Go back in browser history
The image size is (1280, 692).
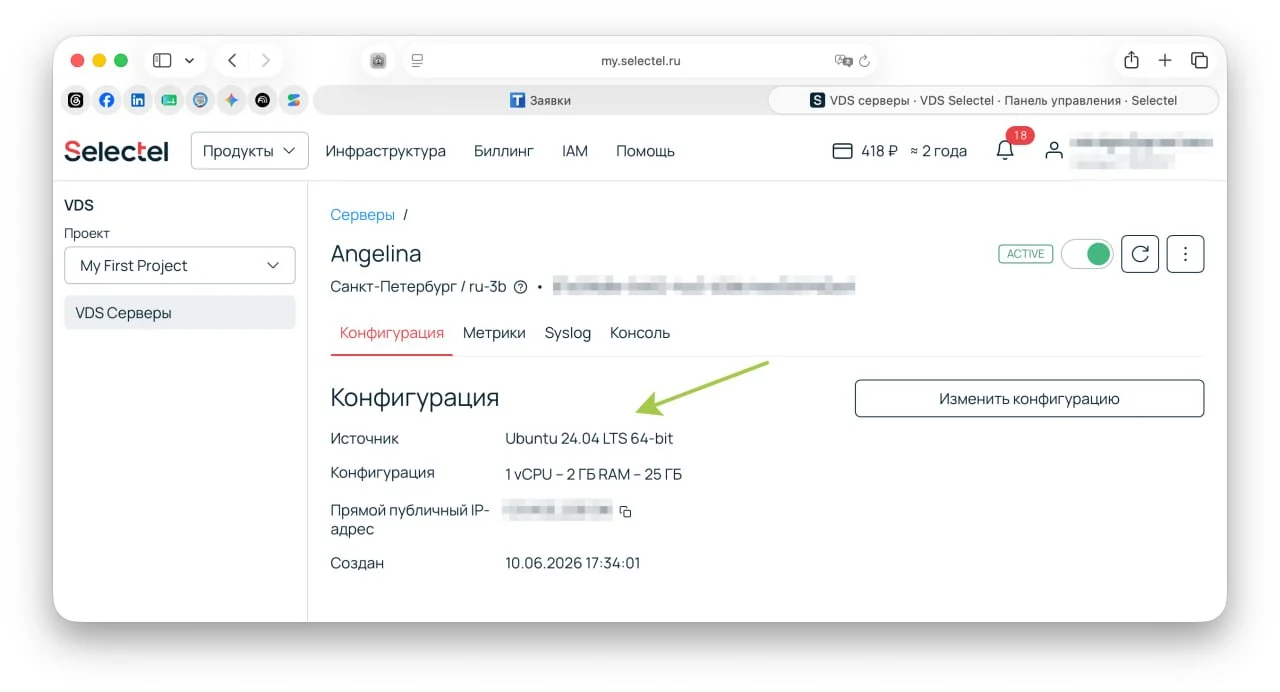pyautogui.click(x=232, y=60)
